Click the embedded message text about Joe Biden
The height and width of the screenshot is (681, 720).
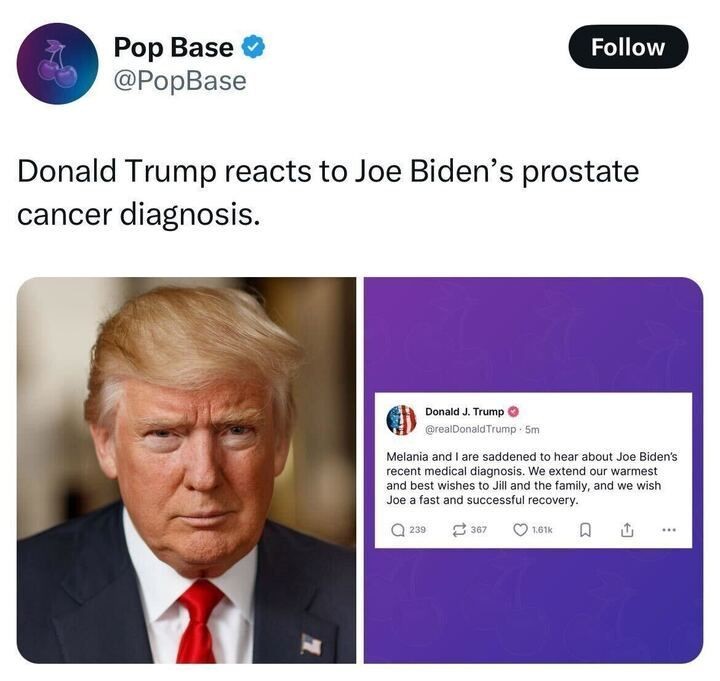coord(532,478)
